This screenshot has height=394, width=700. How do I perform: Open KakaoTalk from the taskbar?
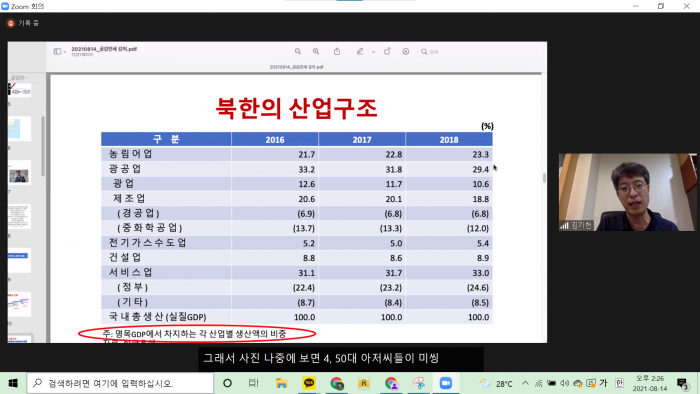point(309,383)
